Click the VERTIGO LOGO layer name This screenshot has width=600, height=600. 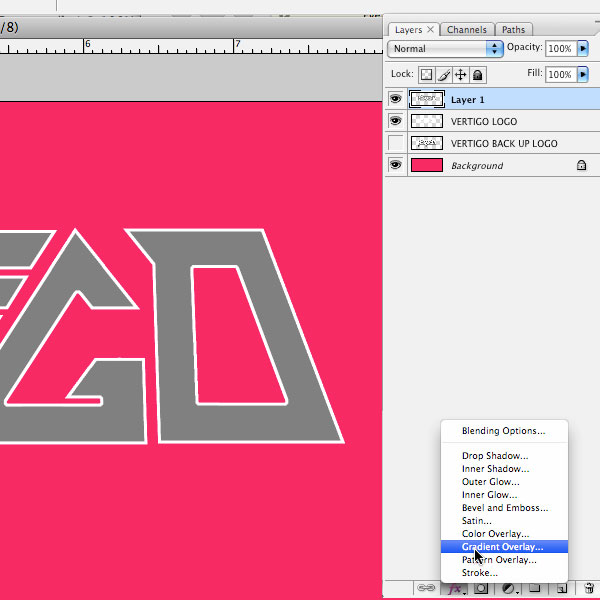point(484,122)
